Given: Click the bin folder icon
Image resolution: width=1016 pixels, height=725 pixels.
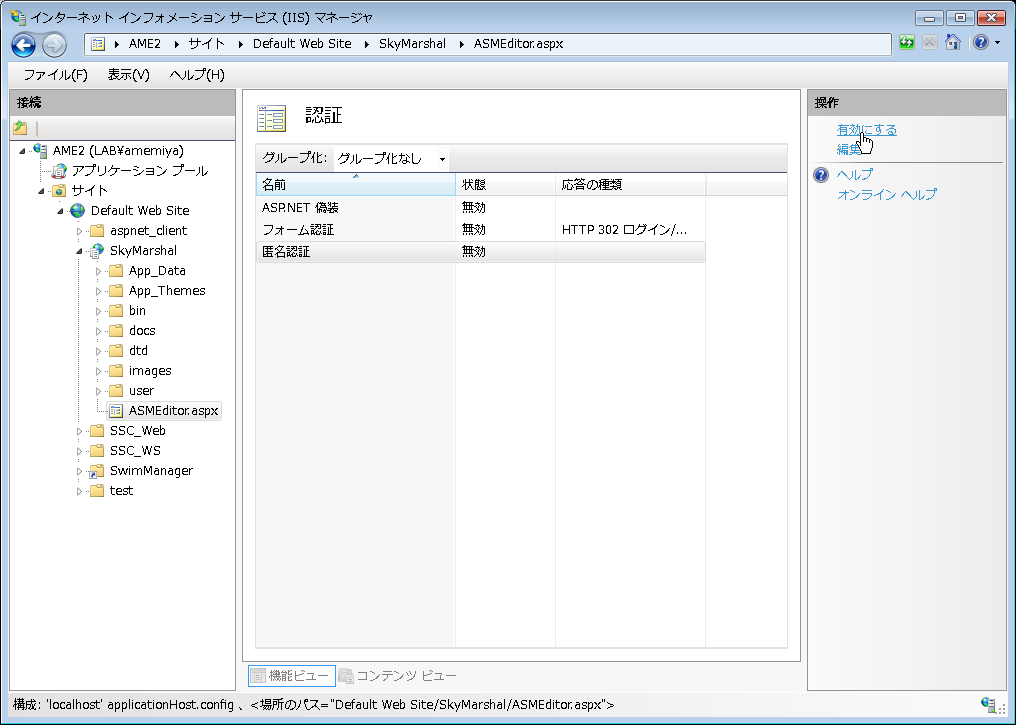Looking at the screenshot, I should point(116,311).
